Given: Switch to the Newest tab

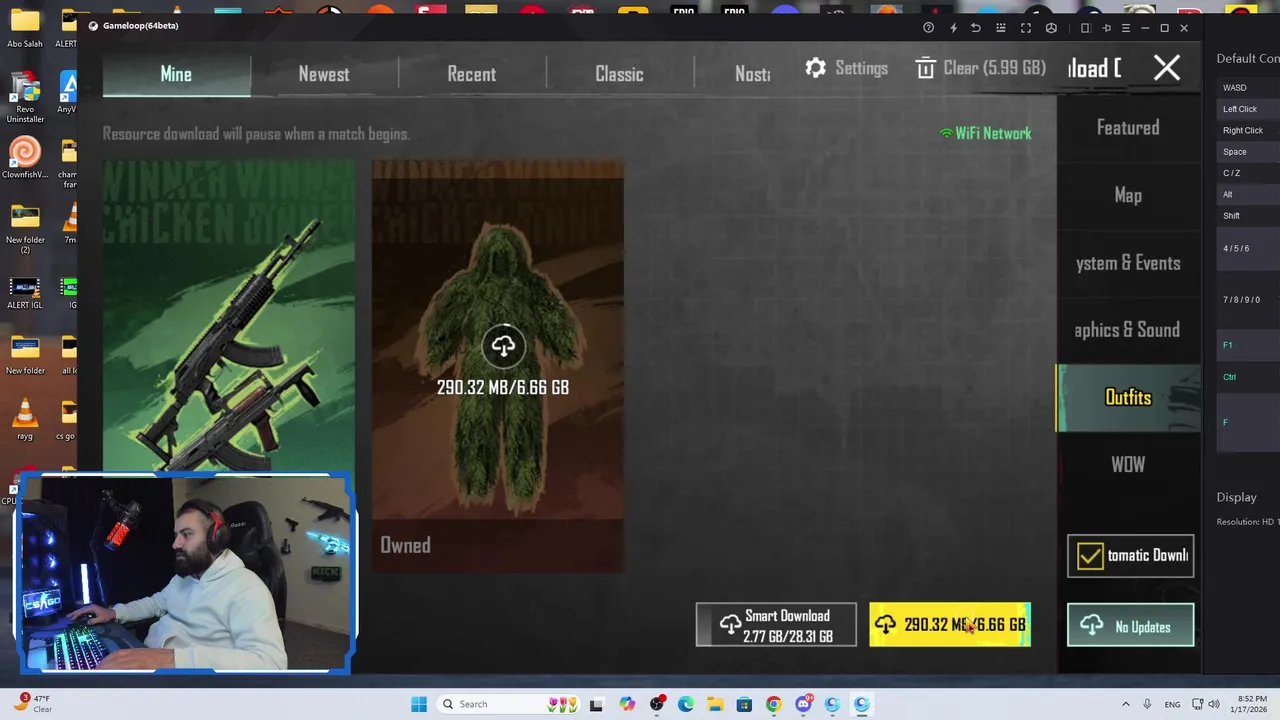Looking at the screenshot, I should point(324,74).
